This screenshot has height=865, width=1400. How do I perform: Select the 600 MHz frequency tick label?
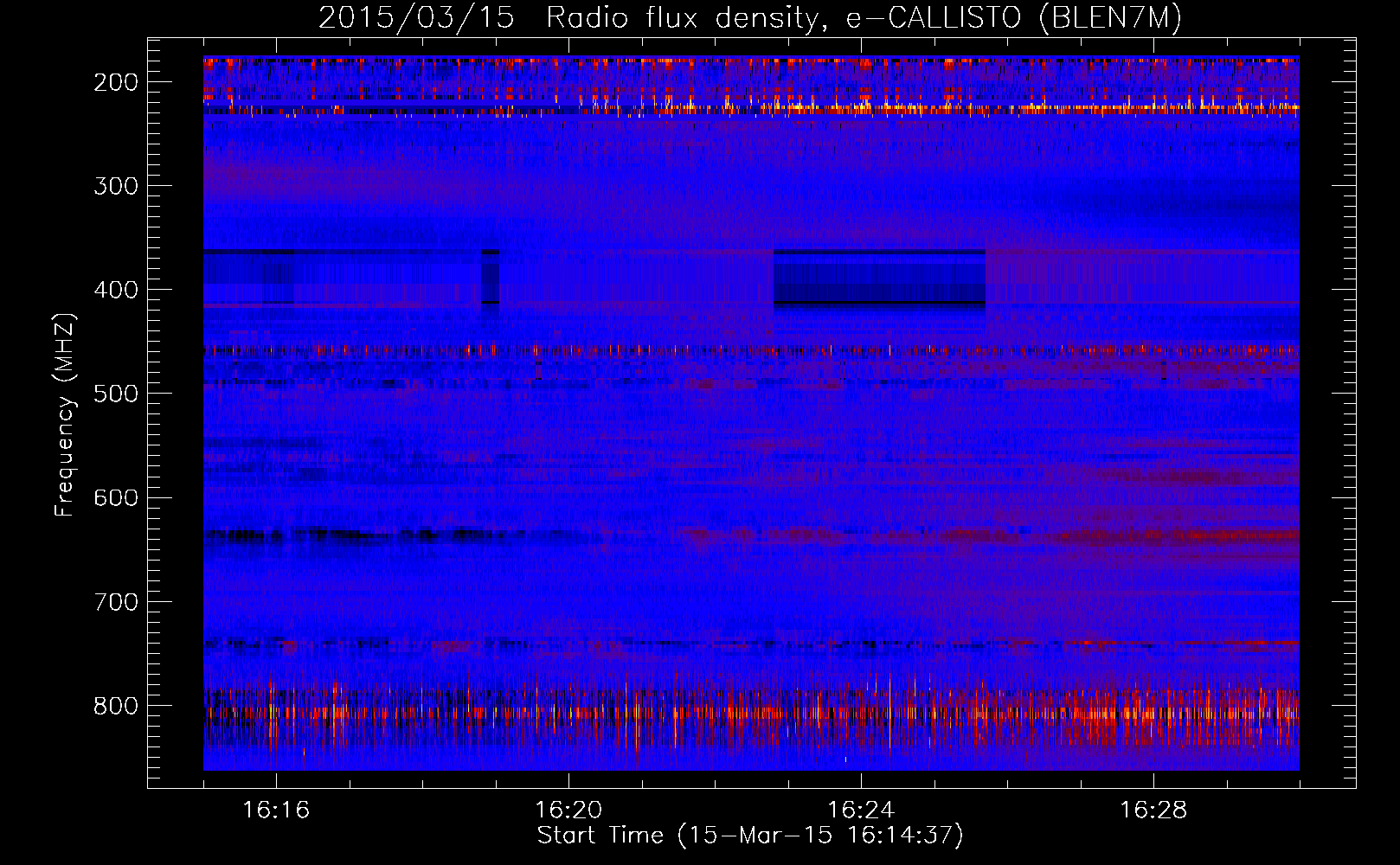click(116, 497)
